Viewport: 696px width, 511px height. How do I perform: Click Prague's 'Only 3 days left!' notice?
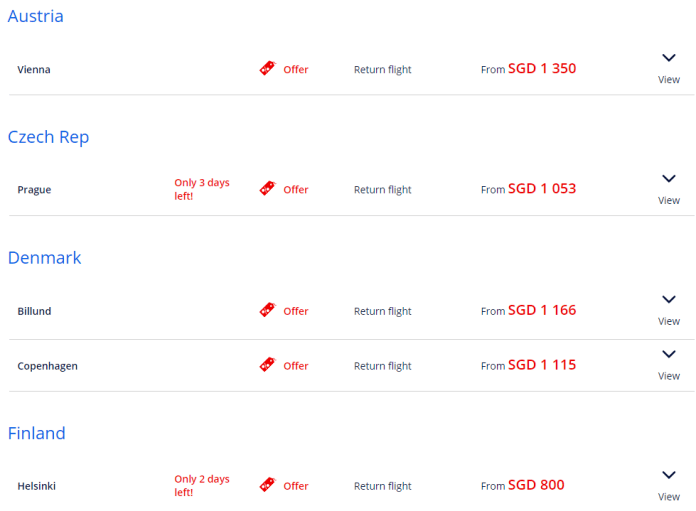click(x=201, y=189)
